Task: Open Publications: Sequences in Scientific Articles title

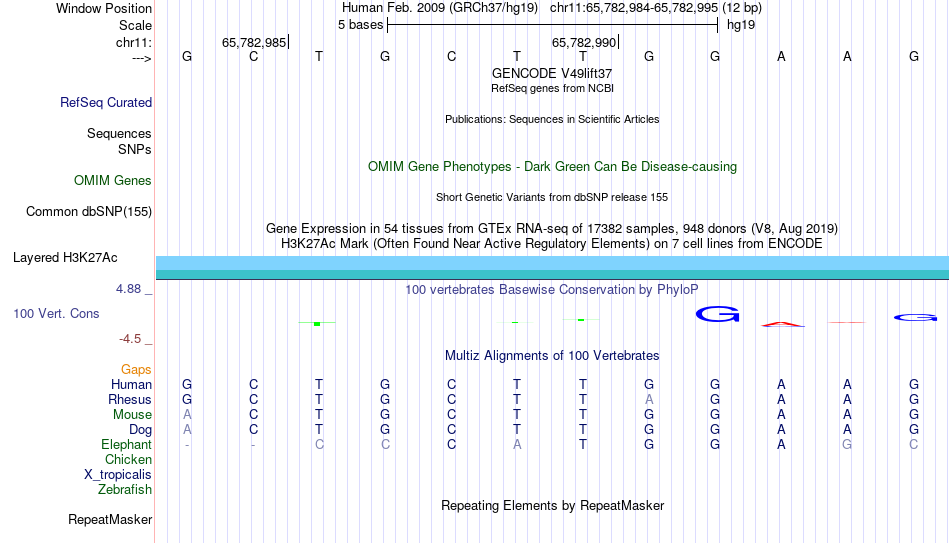Action: pos(552,119)
